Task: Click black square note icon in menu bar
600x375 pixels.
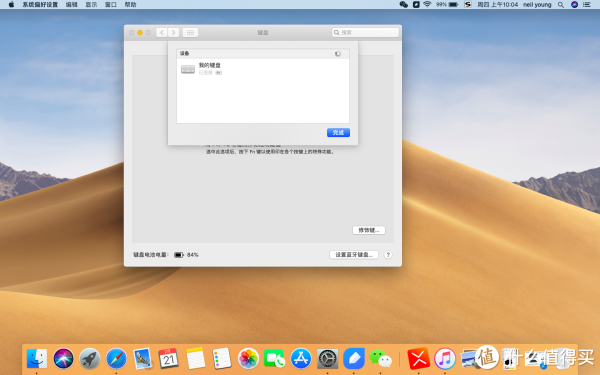Action: pyautogui.click(x=416, y=5)
